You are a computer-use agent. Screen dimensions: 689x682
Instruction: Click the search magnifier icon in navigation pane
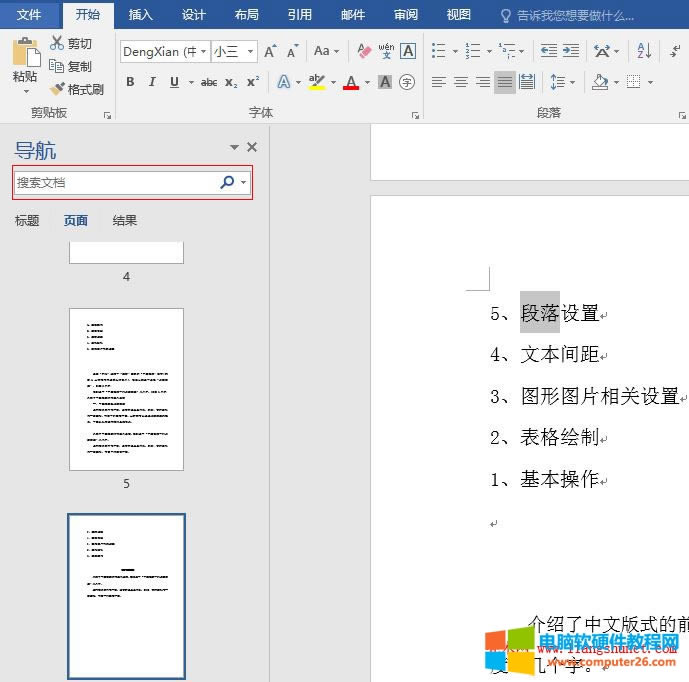point(227,182)
